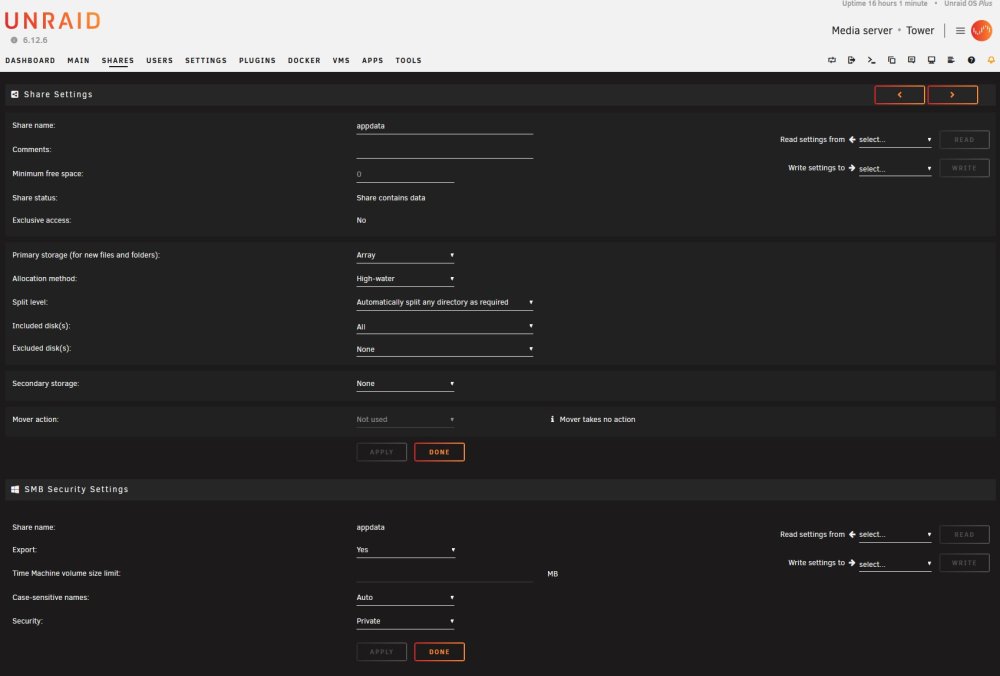
Task: Open the Apps tab
Action: point(372,61)
